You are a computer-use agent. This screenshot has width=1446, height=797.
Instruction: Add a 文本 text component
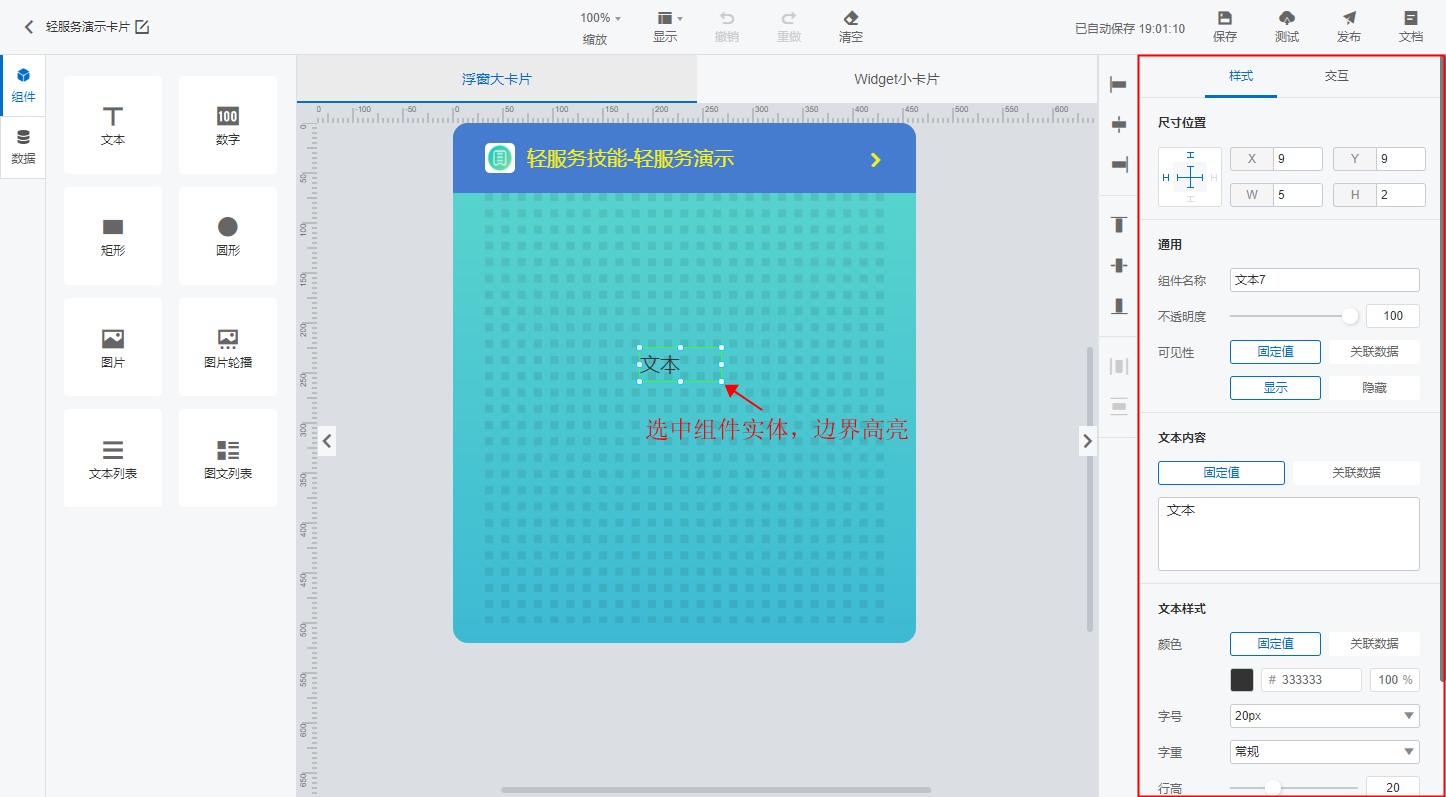pos(113,125)
